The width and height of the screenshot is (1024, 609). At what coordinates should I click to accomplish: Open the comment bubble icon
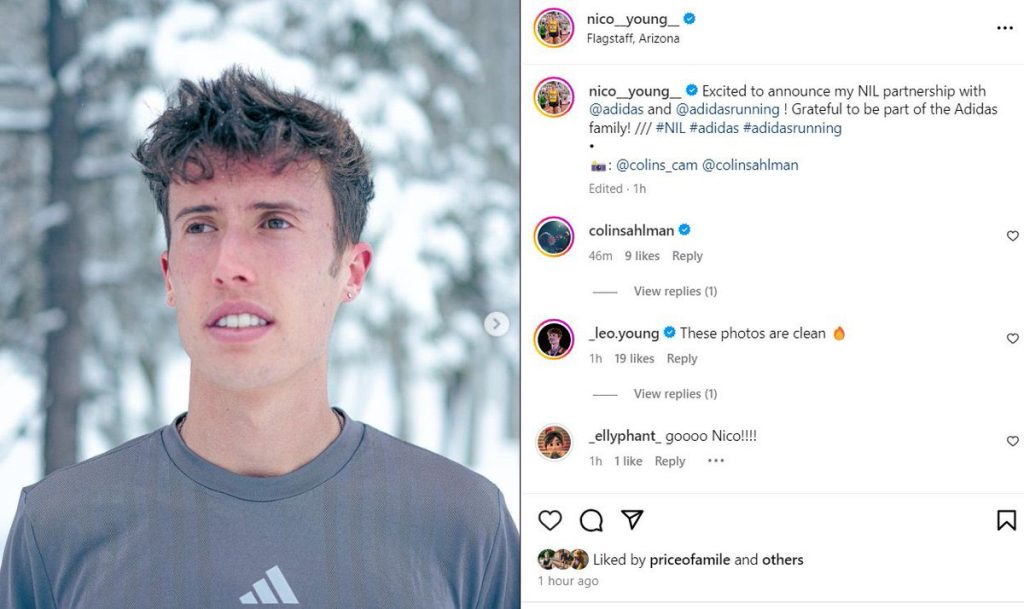(591, 520)
